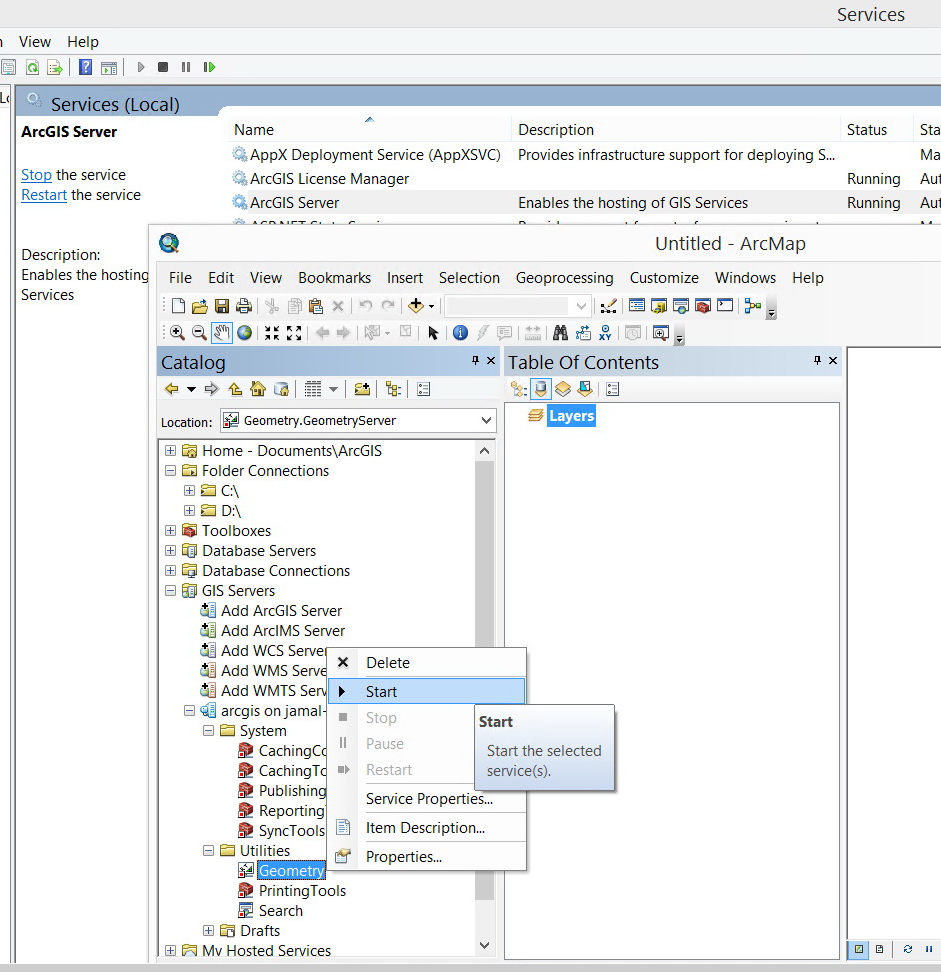Open the Geoprocessing menu in ArcMap

click(565, 278)
